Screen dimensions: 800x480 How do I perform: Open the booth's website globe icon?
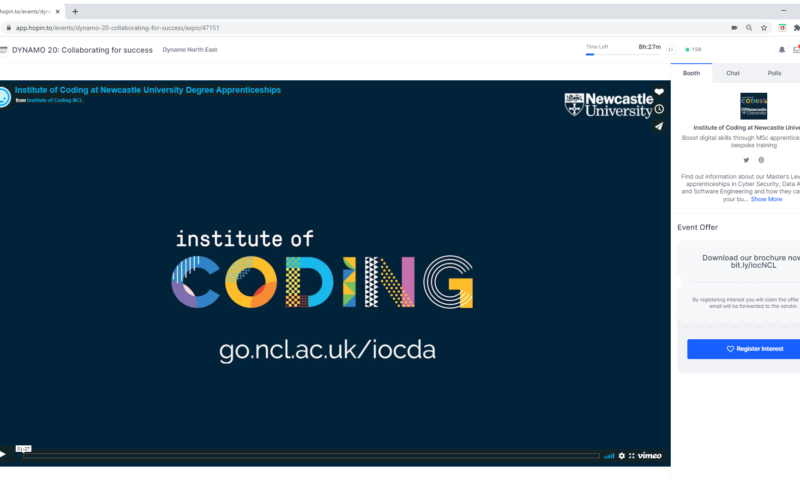click(x=761, y=160)
